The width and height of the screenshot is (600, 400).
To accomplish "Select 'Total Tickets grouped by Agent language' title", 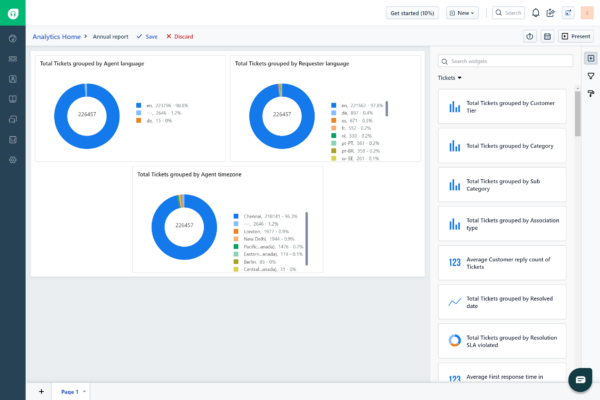I will 92,64.
